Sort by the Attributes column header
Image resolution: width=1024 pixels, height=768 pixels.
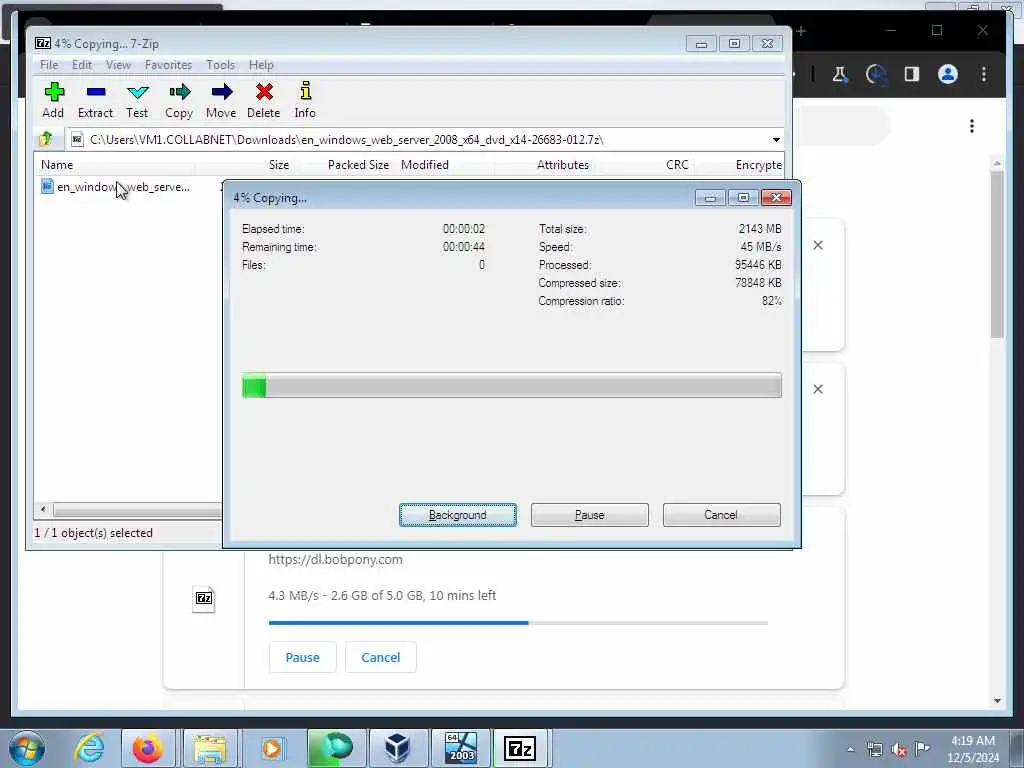563,165
